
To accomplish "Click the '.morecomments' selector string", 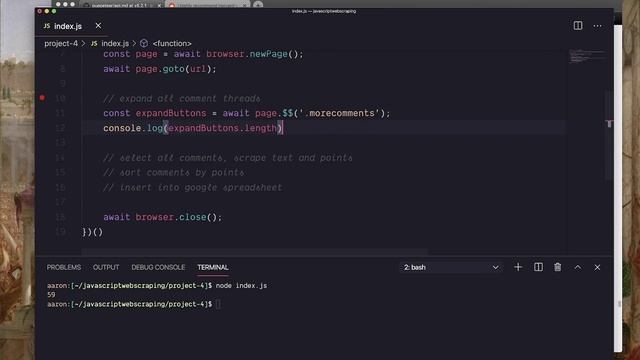I will [x=341, y=113].
